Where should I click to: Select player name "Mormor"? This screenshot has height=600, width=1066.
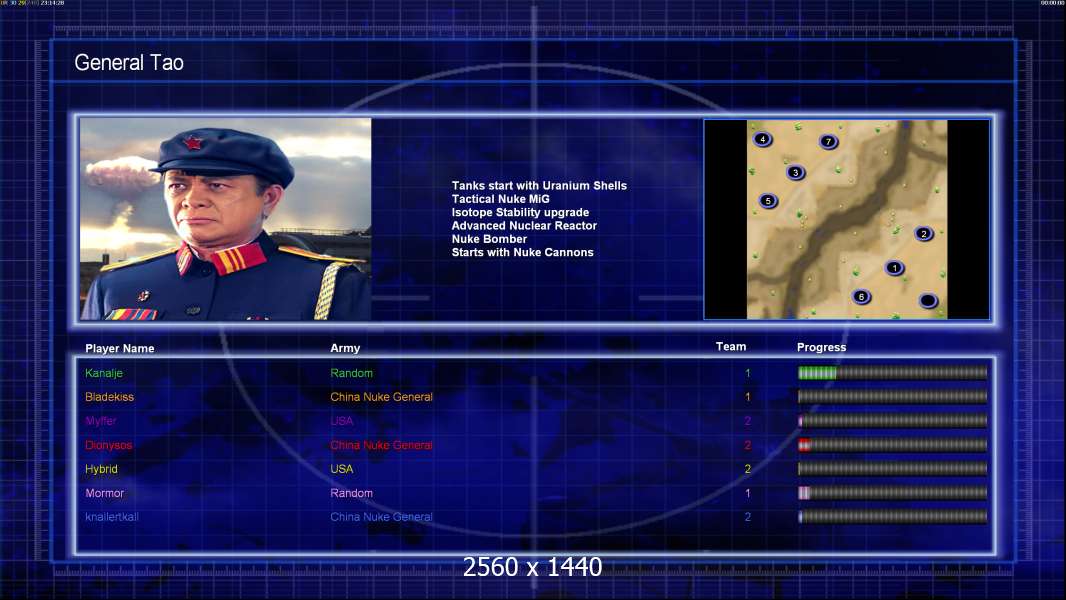(105, 493)
